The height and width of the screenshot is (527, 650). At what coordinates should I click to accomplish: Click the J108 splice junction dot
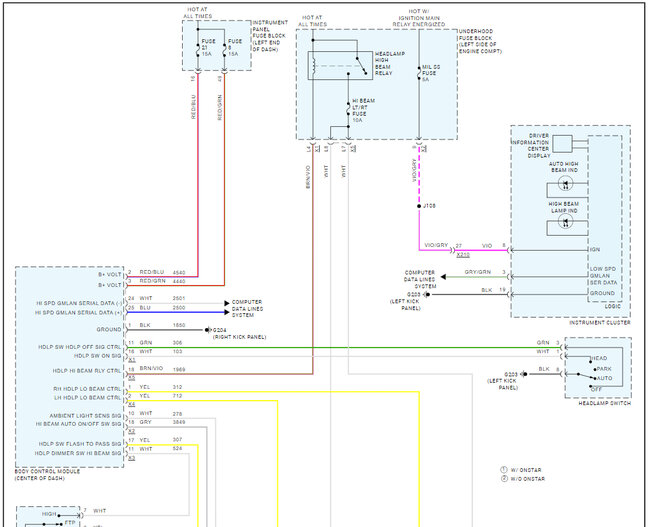click(x=419, y=206)
